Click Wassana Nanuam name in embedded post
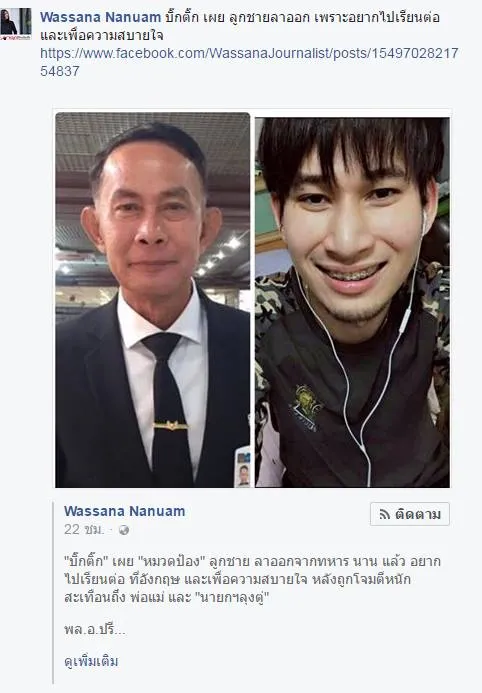The width and height of the screenshot is (482, 693). click(125, 511)
